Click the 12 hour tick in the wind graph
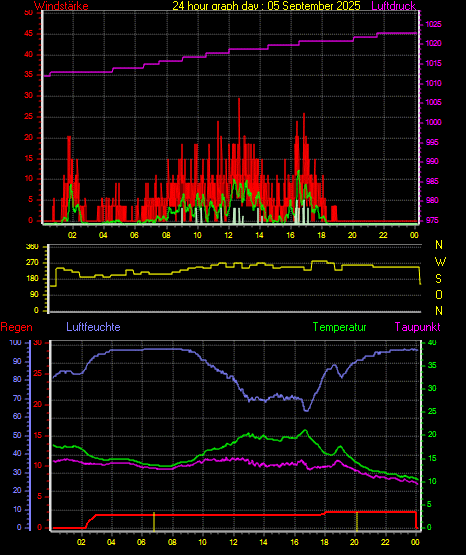466x555 pixels. coord(229,235)
